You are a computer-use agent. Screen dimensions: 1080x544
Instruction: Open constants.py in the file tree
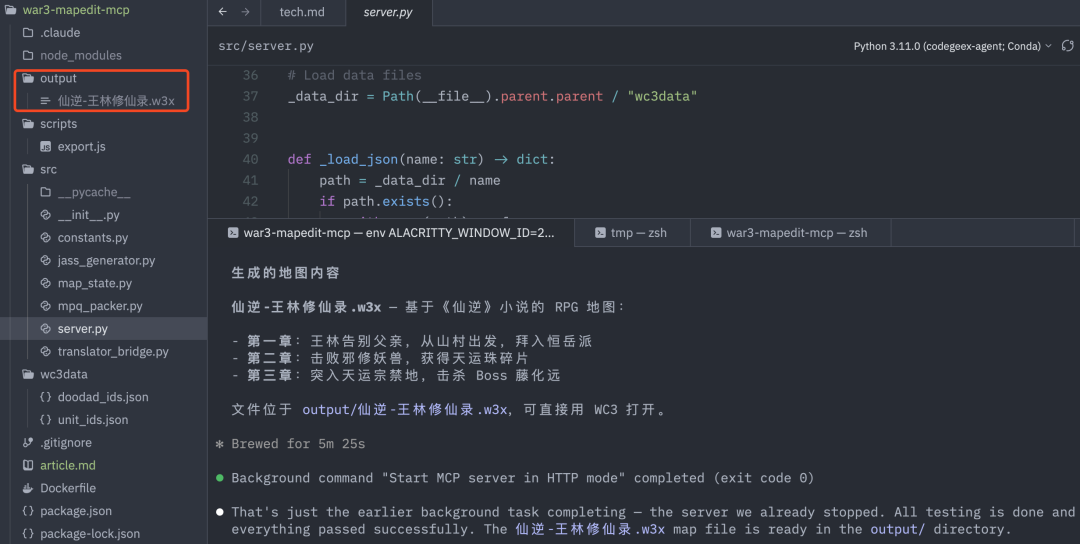click(93, 237)
